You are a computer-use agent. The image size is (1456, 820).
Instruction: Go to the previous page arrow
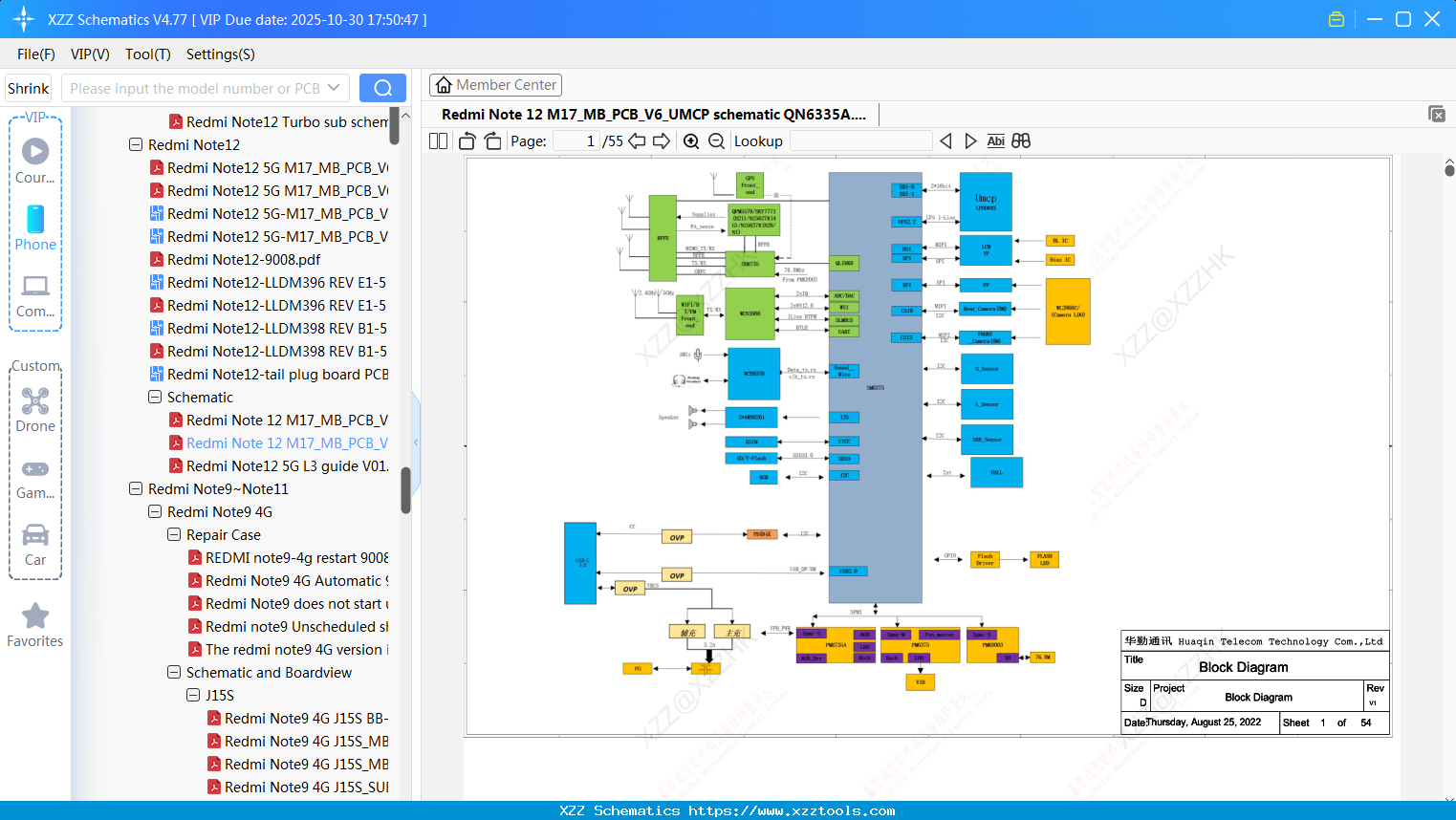(x=637, y=140)
